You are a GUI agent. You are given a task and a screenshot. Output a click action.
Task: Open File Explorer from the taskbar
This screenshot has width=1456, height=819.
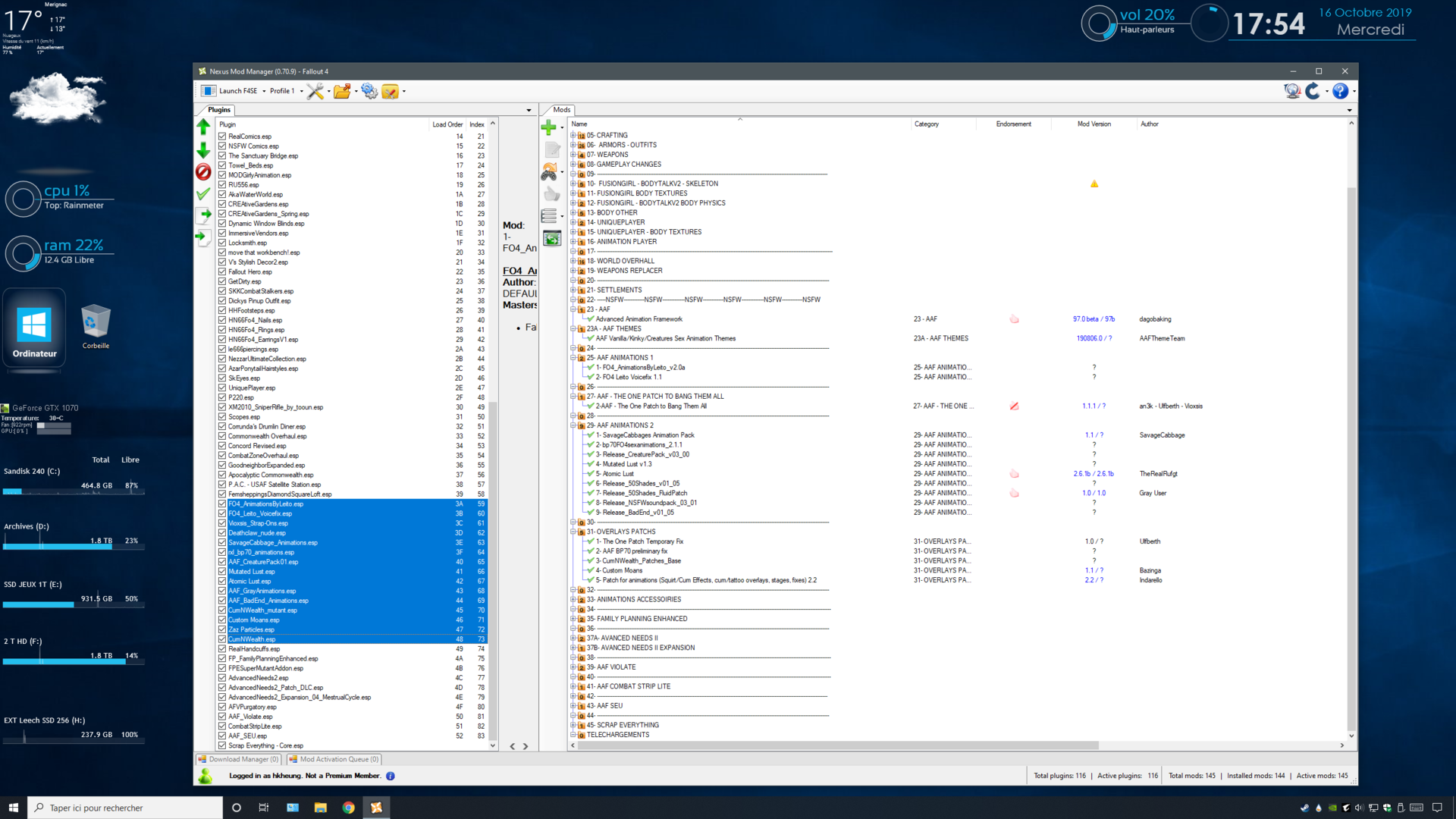point(320,808)
